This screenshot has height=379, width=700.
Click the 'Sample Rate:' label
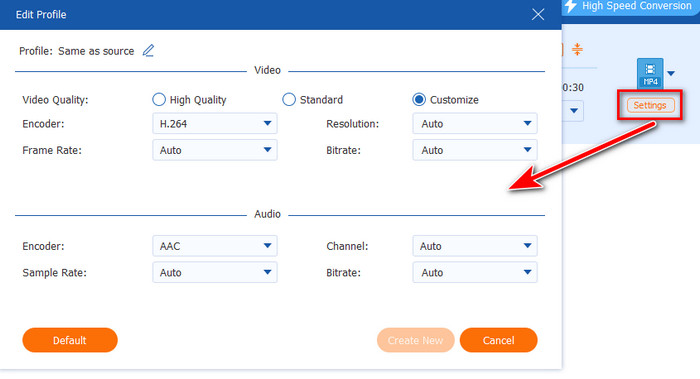[54, 273]
